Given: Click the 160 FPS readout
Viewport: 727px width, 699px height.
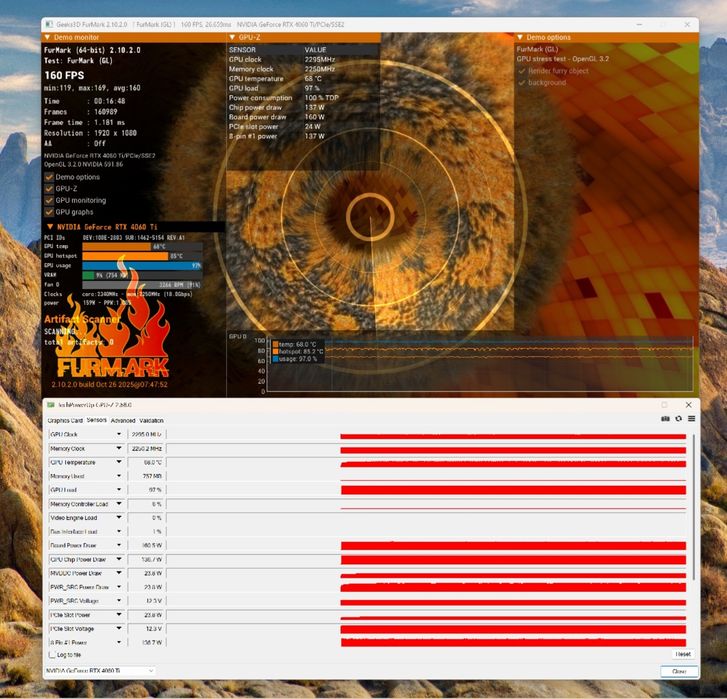Looking at the screenshot, I should point(64,76).
